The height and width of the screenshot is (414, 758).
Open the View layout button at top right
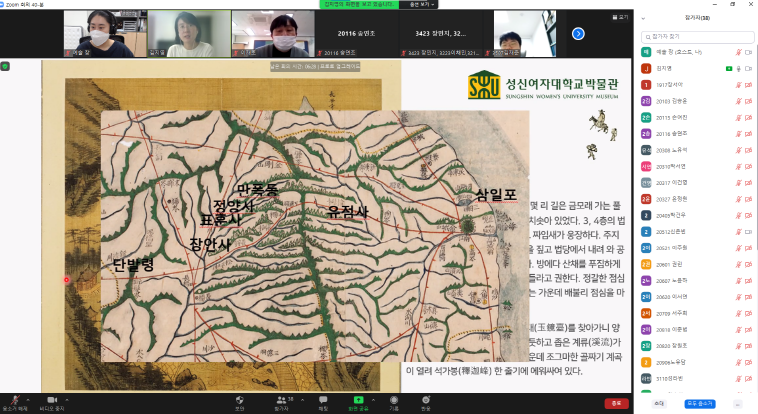[x=620, y=17]
